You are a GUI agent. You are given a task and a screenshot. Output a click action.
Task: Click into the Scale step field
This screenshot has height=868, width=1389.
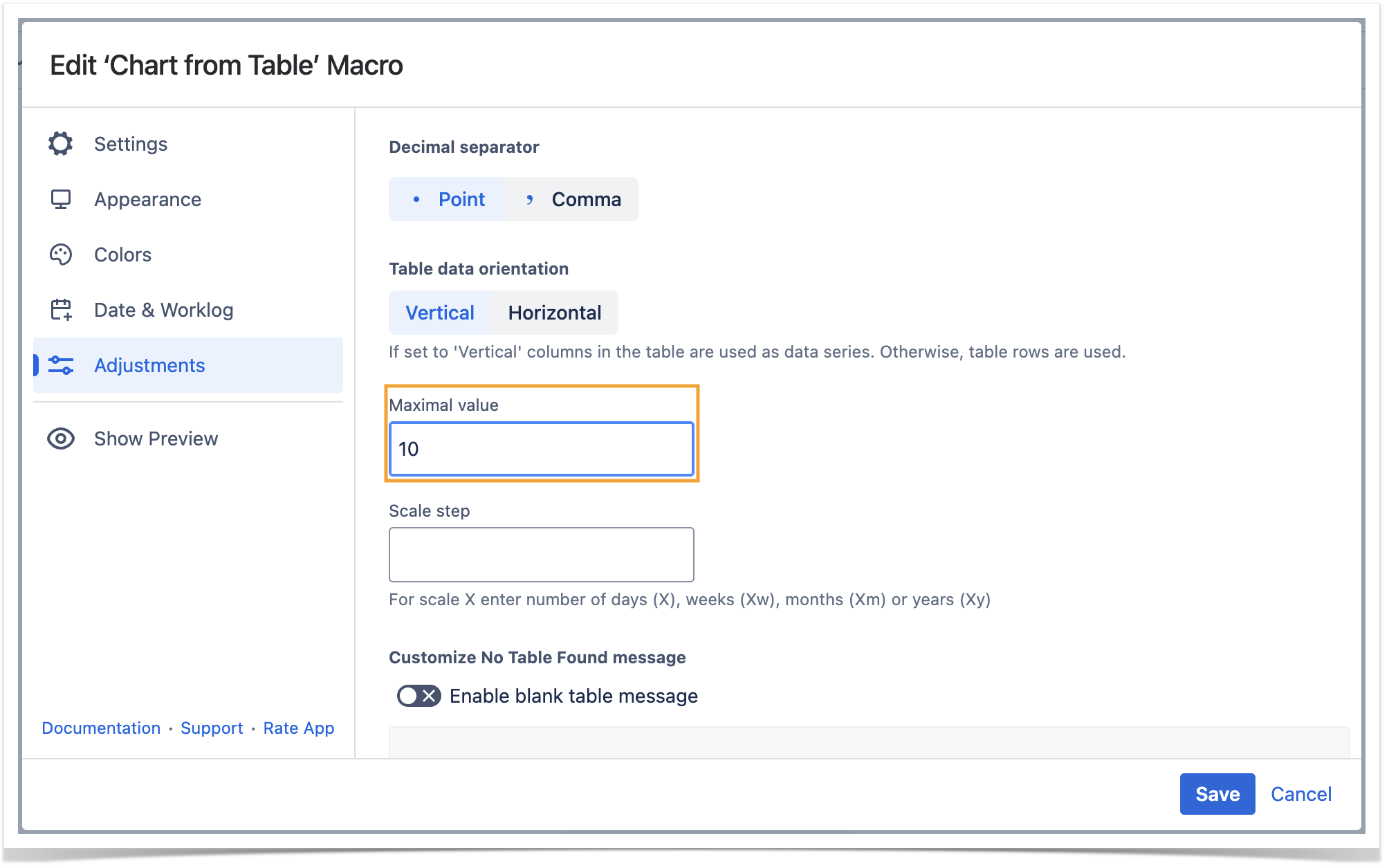coord(541,555)
